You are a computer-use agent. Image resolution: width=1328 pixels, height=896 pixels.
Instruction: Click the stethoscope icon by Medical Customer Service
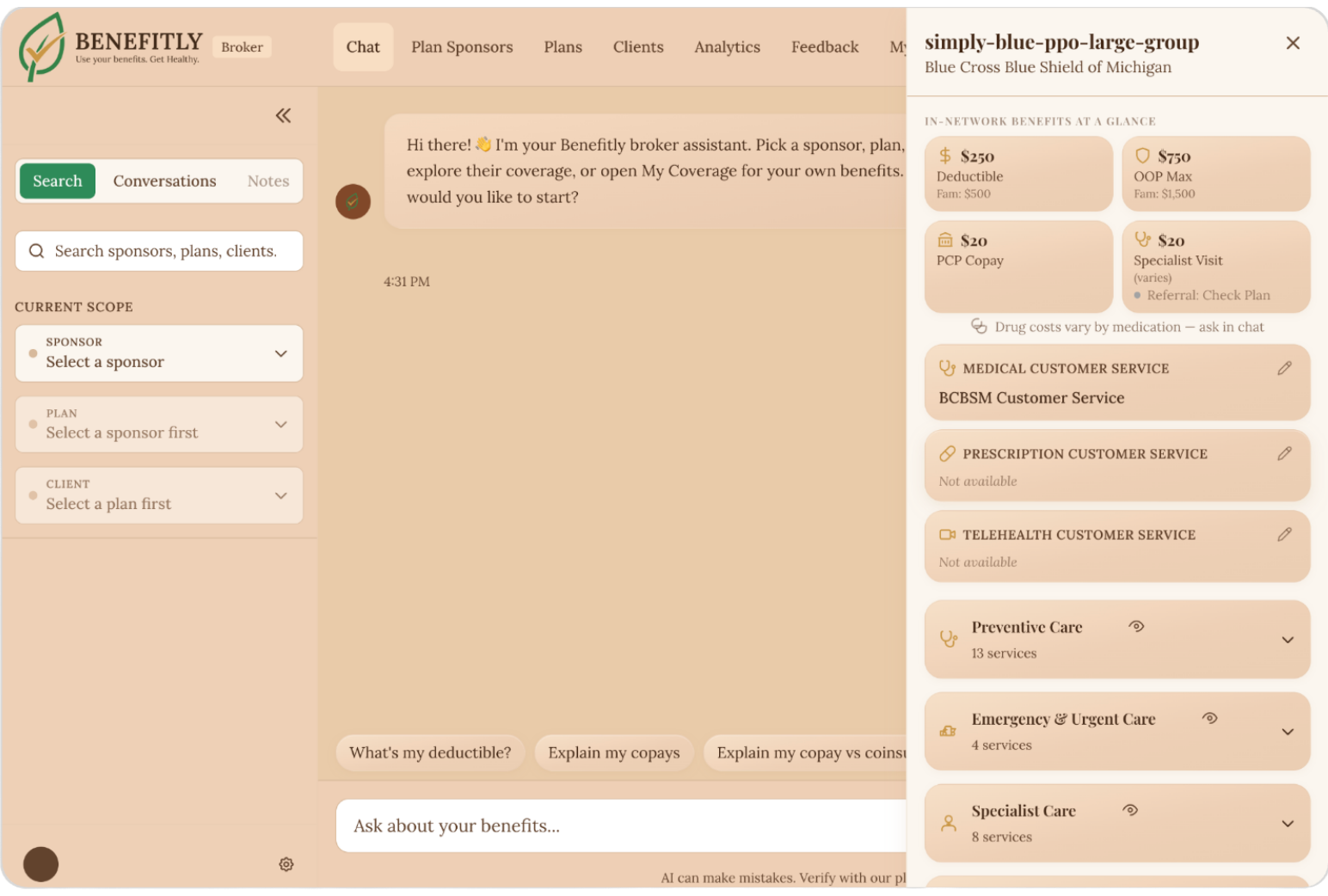(x=947, y=368)
